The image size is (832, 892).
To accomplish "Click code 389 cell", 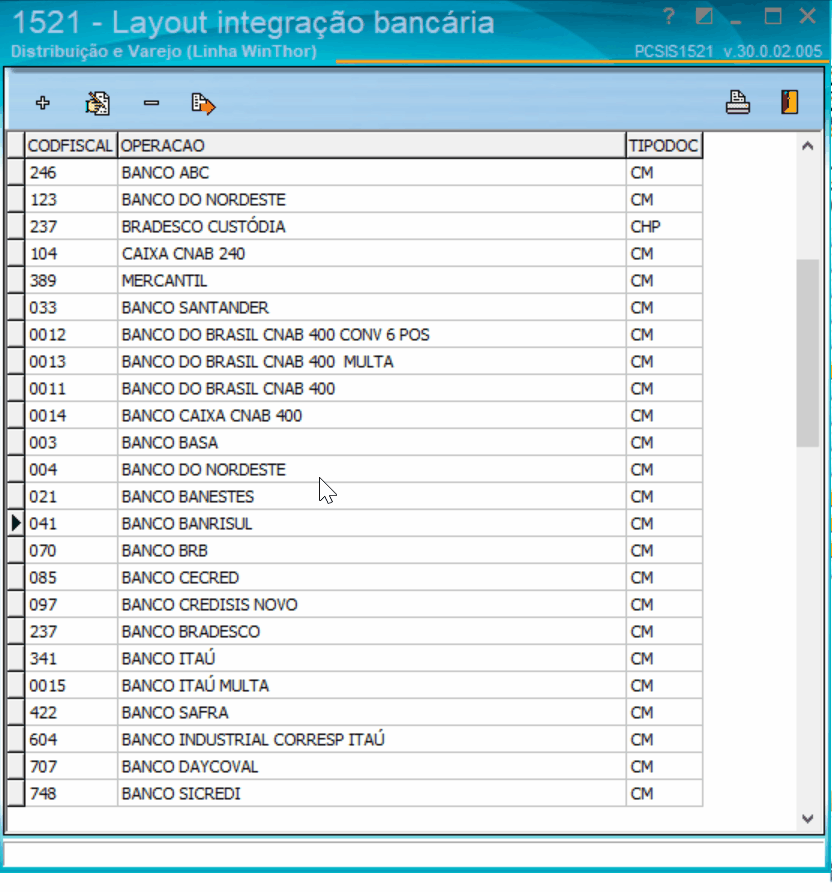I will pyautogui.click(x=71, y=280).
